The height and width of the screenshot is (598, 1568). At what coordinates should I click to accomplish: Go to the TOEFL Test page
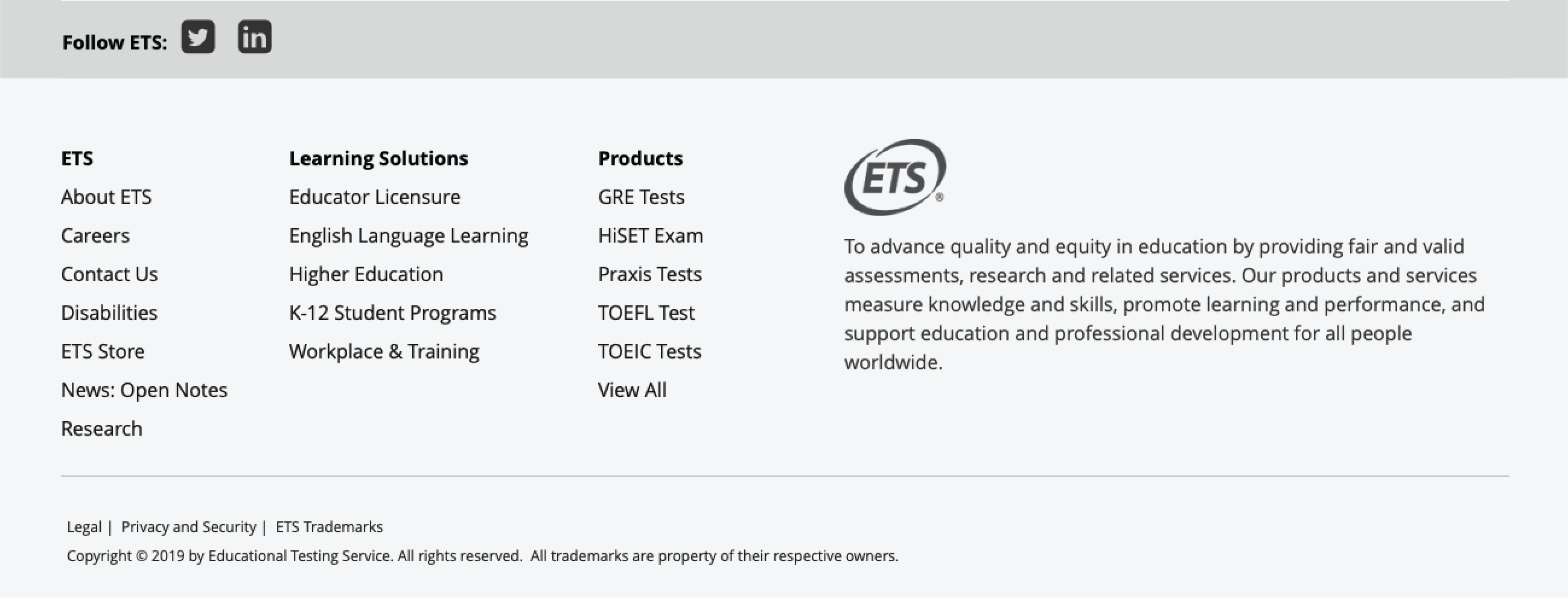[646, 313]
